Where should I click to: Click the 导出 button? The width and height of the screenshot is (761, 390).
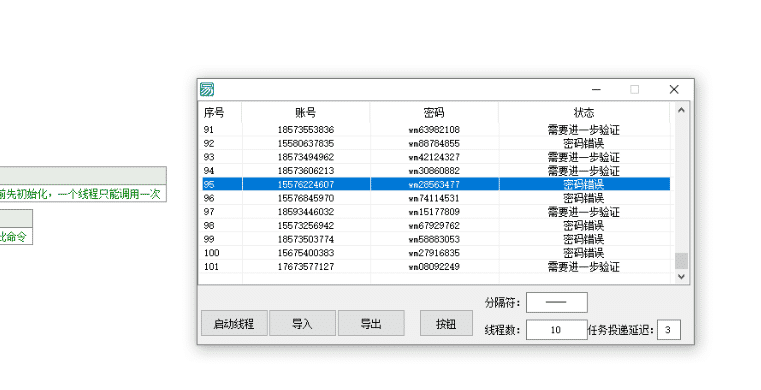coord(371,323)
